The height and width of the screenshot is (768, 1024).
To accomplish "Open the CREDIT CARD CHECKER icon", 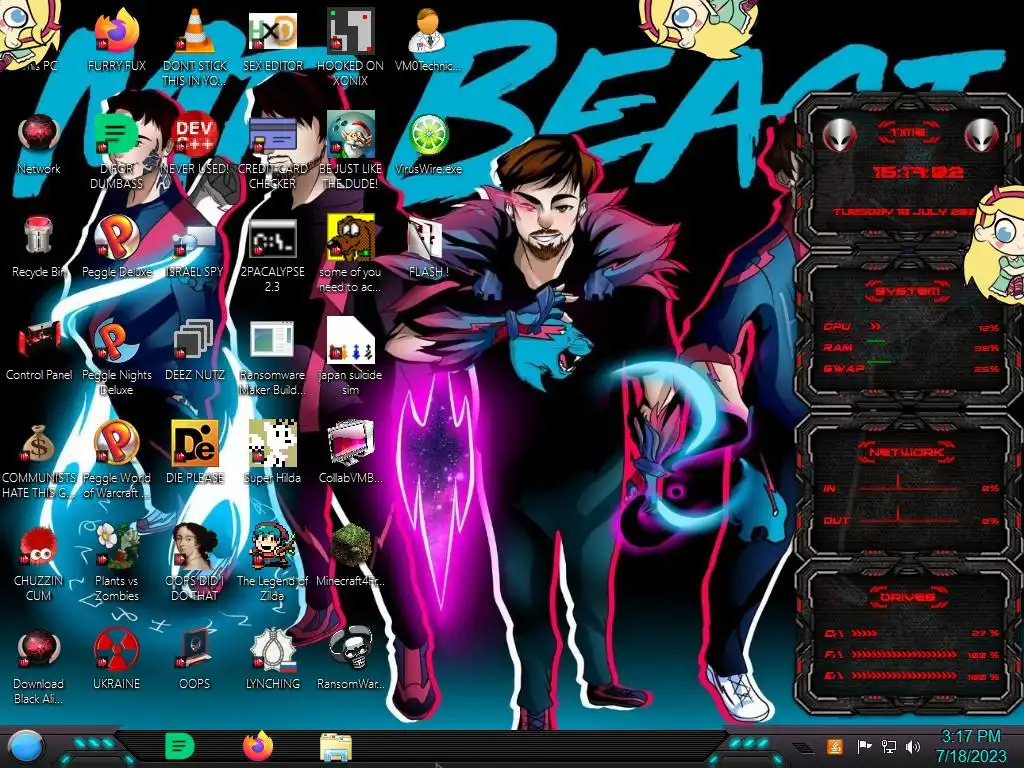I will point(272,135).
